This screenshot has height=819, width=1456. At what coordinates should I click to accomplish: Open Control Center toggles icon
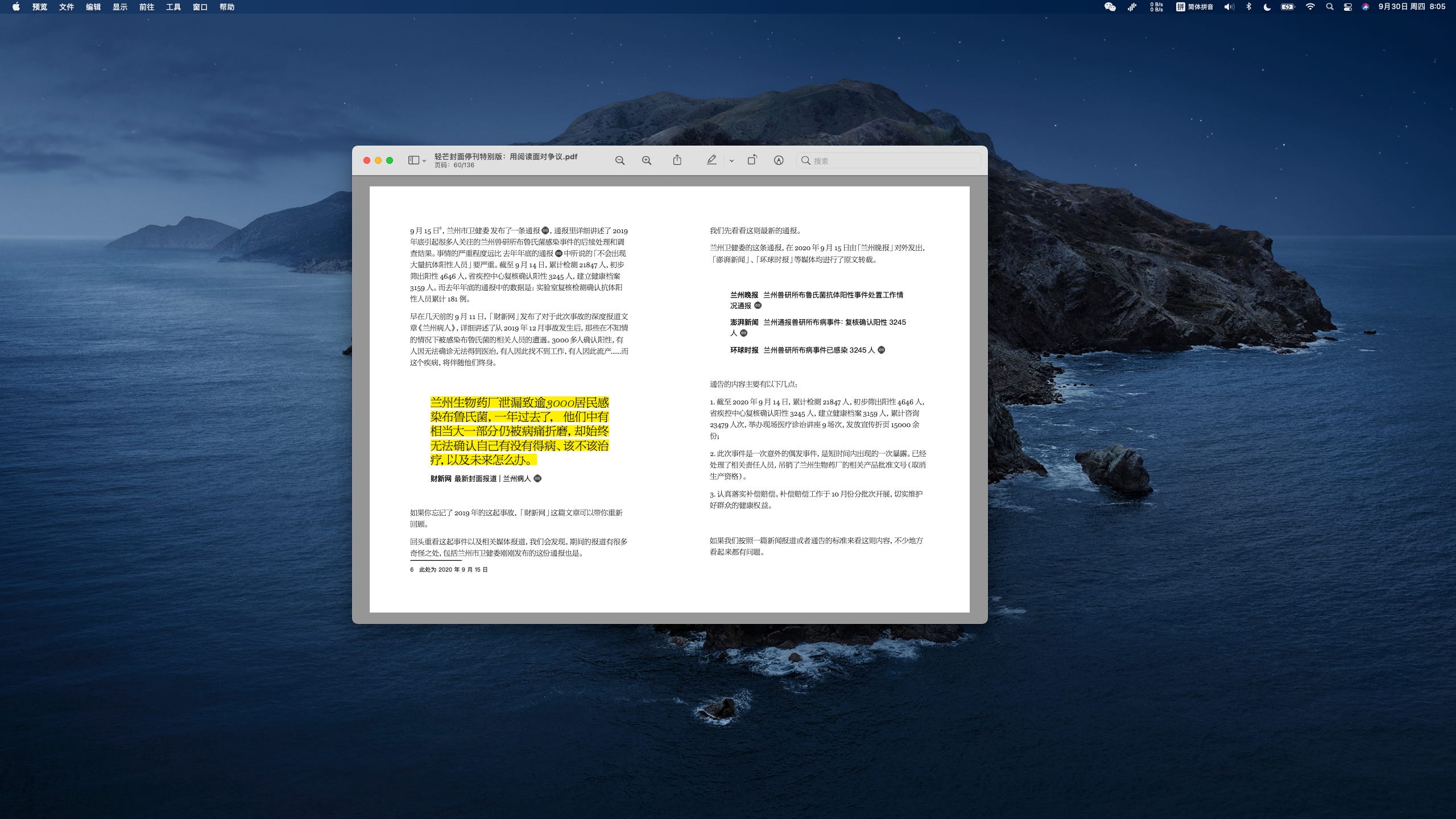pos(1348,7)
